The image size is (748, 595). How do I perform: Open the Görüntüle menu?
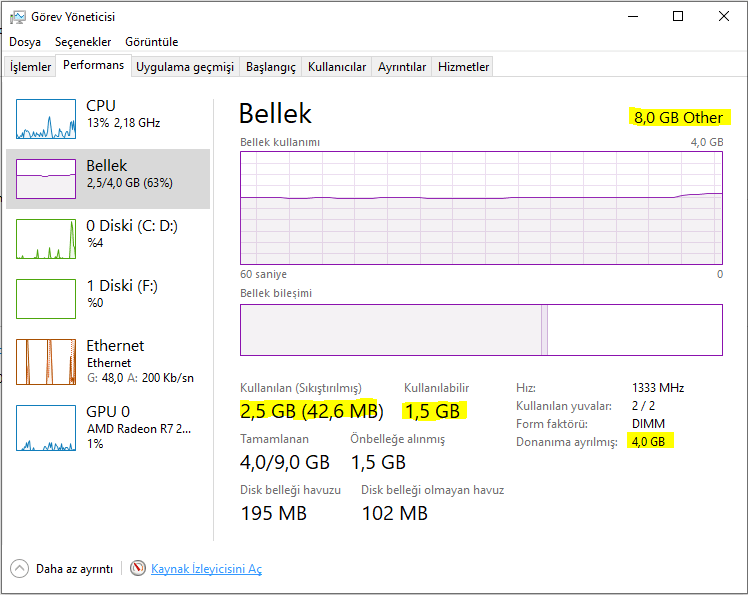(x=152, y=42)
